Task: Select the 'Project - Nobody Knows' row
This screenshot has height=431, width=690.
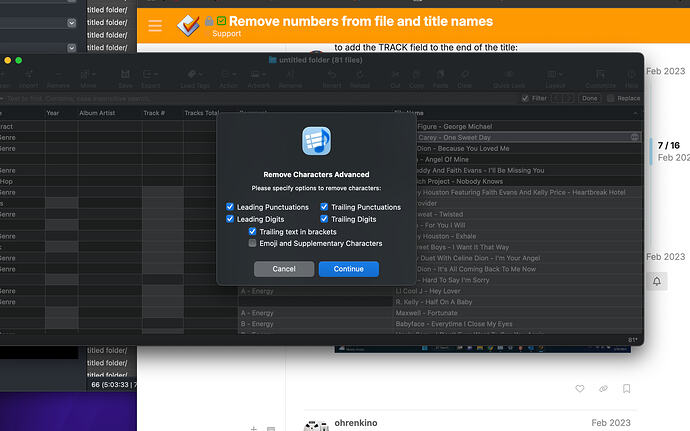Action: [529, 181]
